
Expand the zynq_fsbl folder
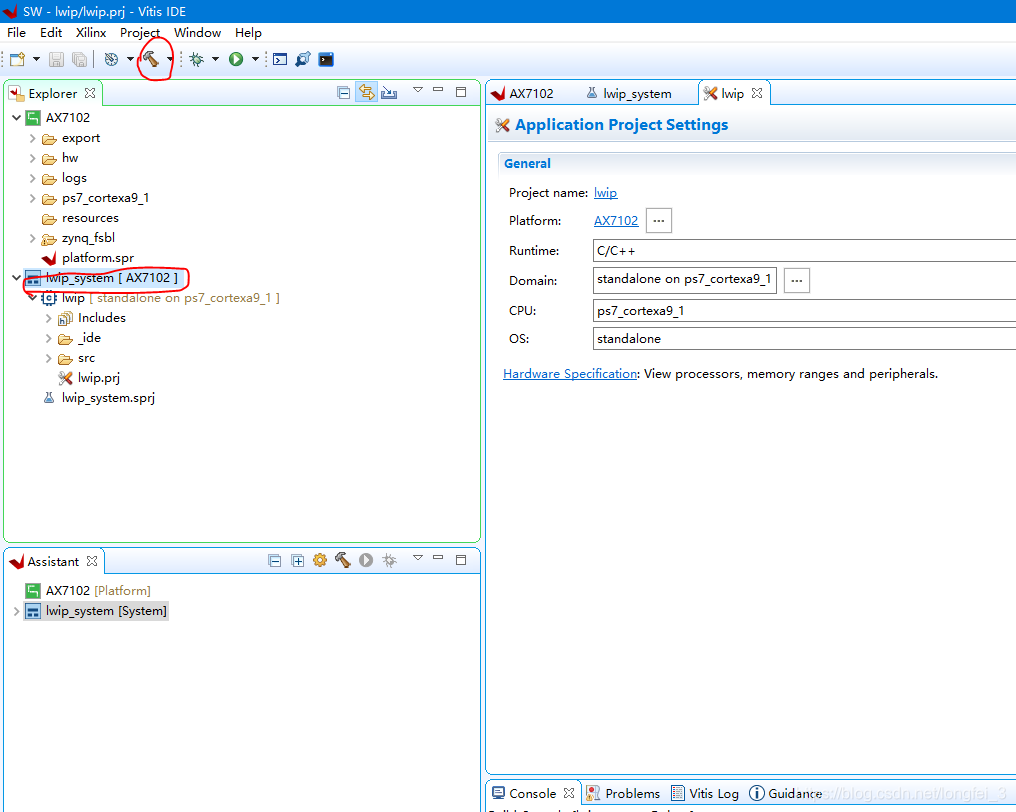click(32, 238)
